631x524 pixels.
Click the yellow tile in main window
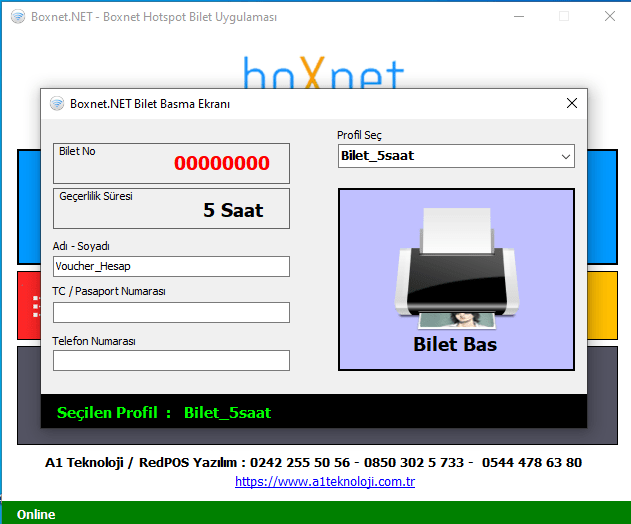pyautogui.click(x=602, y=305)
